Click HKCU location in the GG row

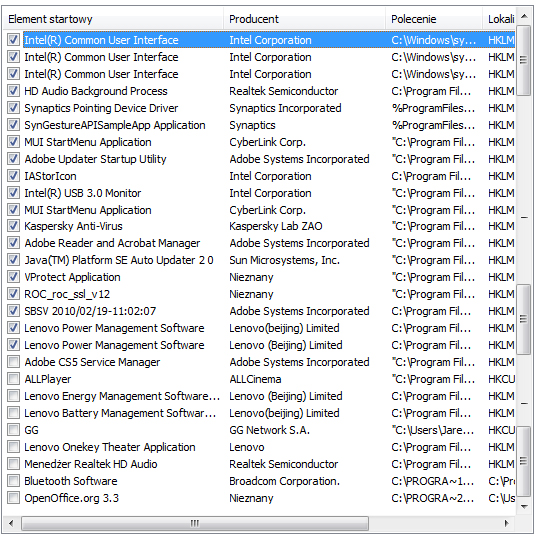[x=501, y=430]
